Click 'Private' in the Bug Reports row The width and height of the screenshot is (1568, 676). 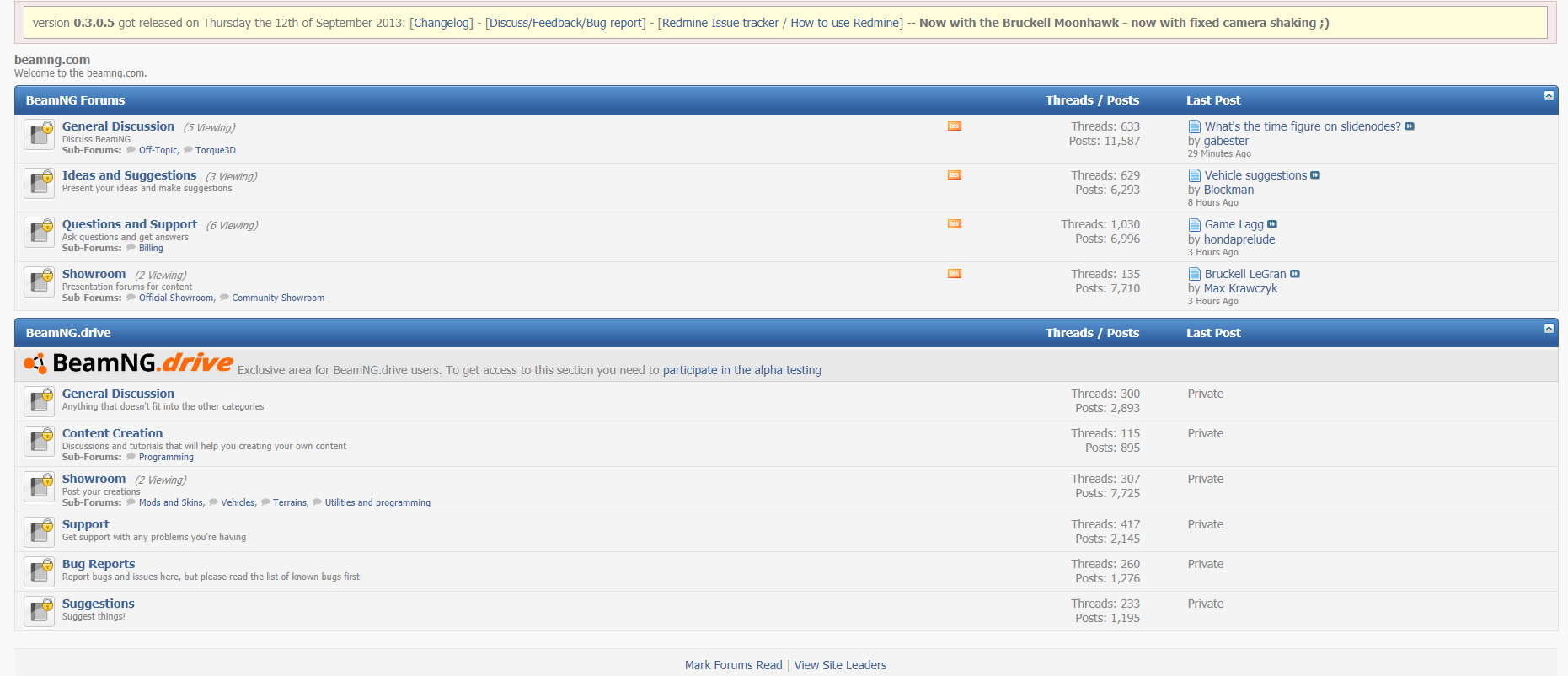click(x=1206, y=564)
